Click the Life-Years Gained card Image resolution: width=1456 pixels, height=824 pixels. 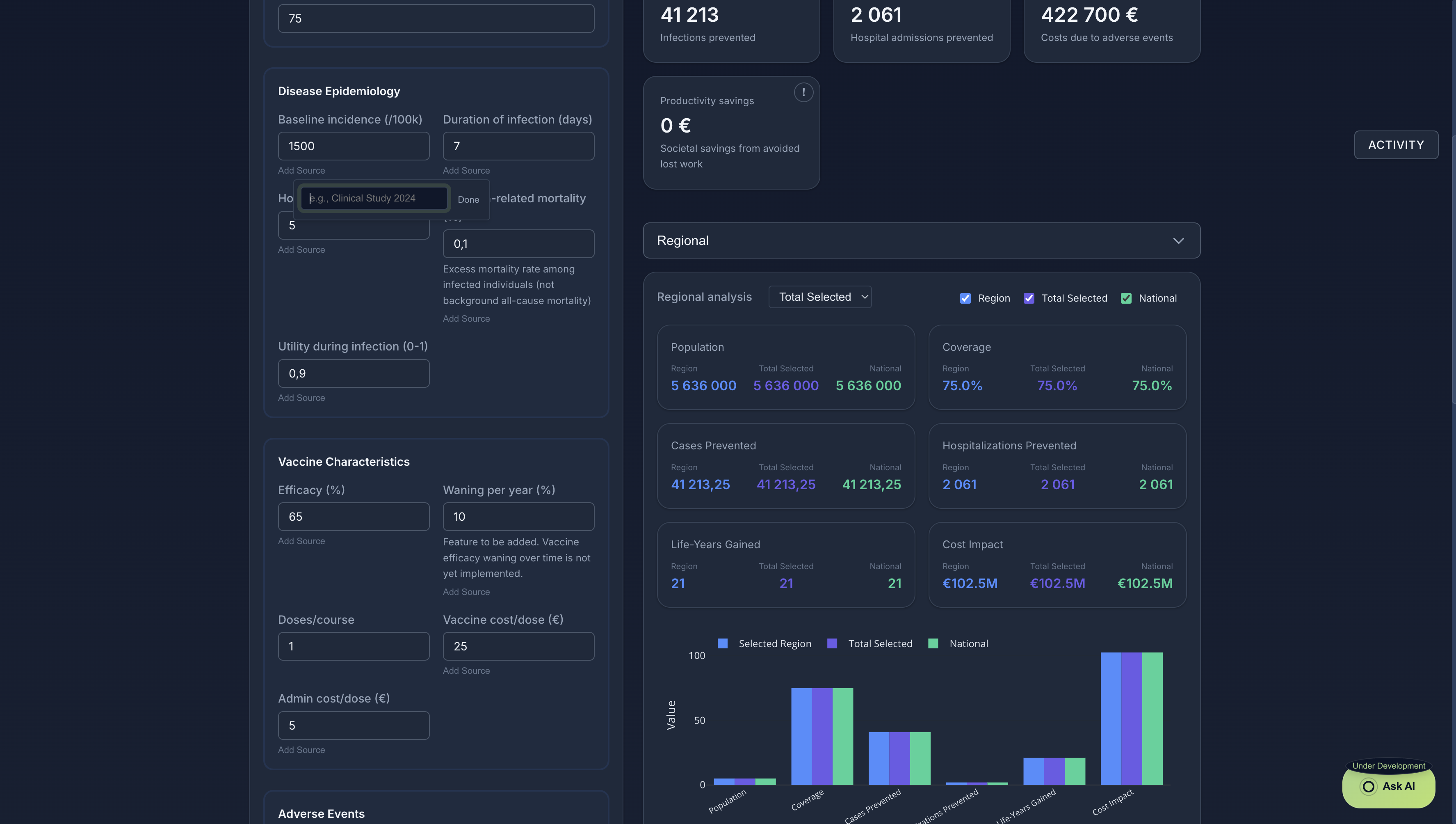(x=786, y=565)
